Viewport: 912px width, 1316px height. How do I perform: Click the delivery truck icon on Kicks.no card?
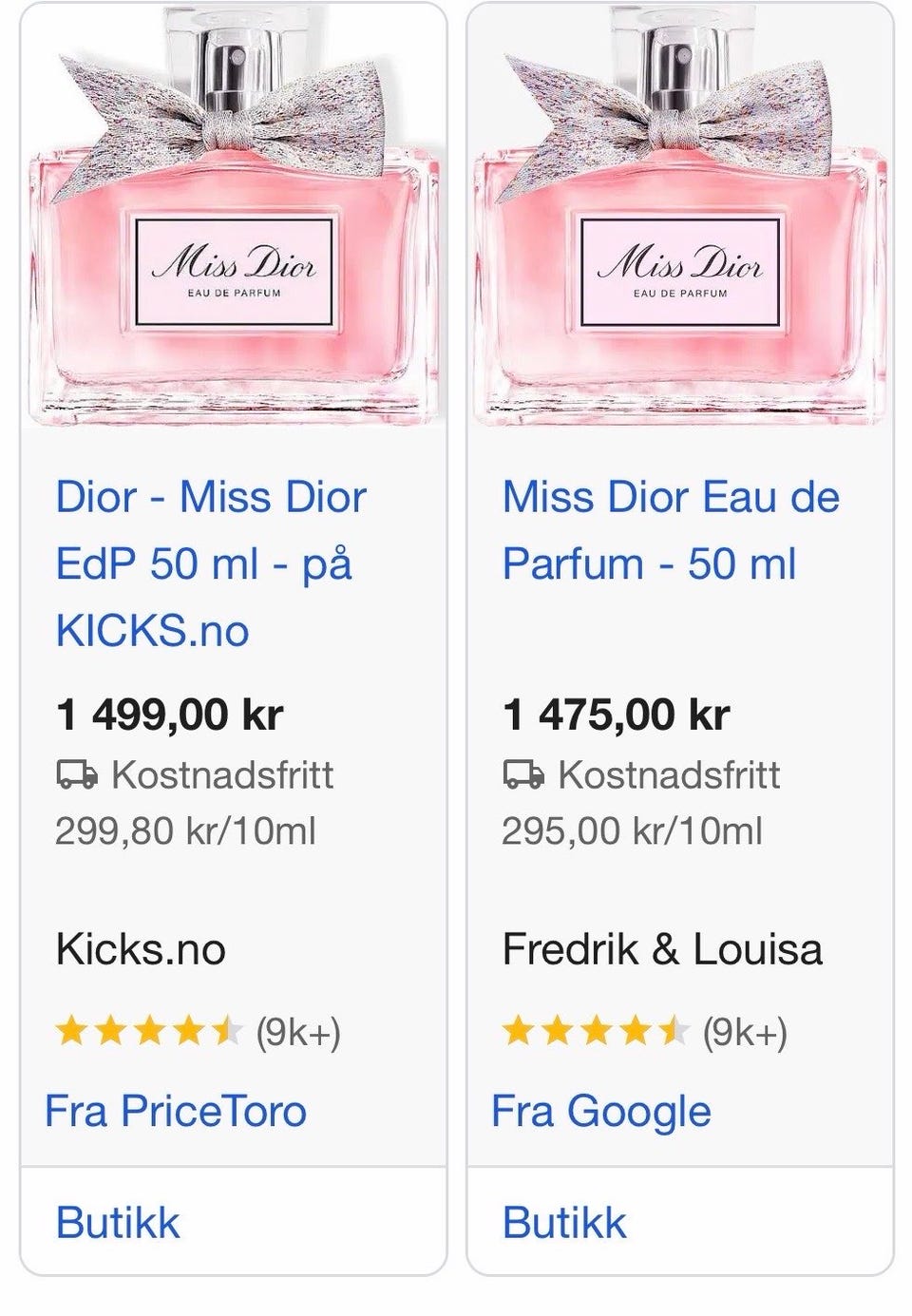pos(77,775)
